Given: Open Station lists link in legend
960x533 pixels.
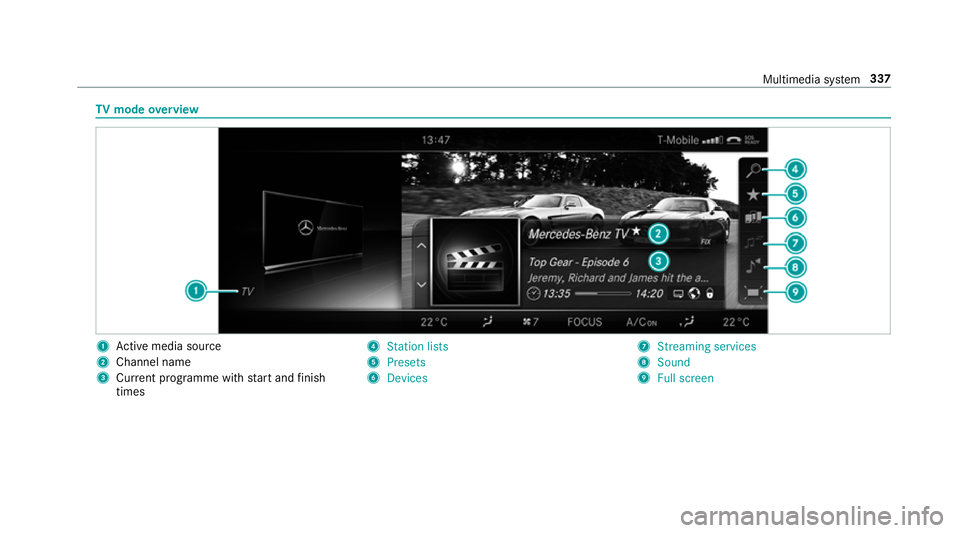Looking at the screenshot, I should [x=417, y=346].
